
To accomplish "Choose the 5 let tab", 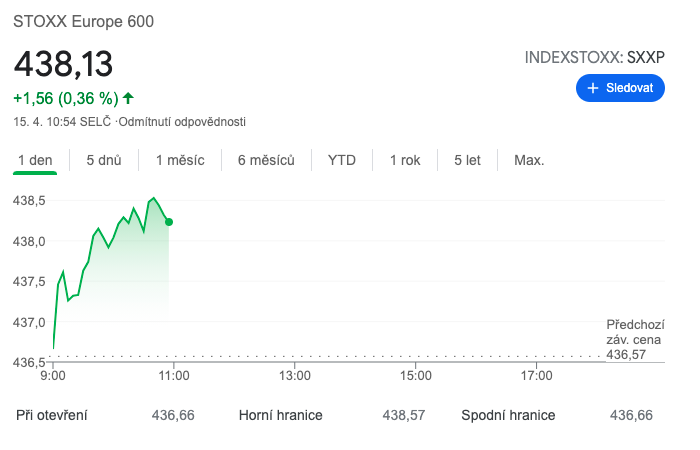I will coord(467,160).
